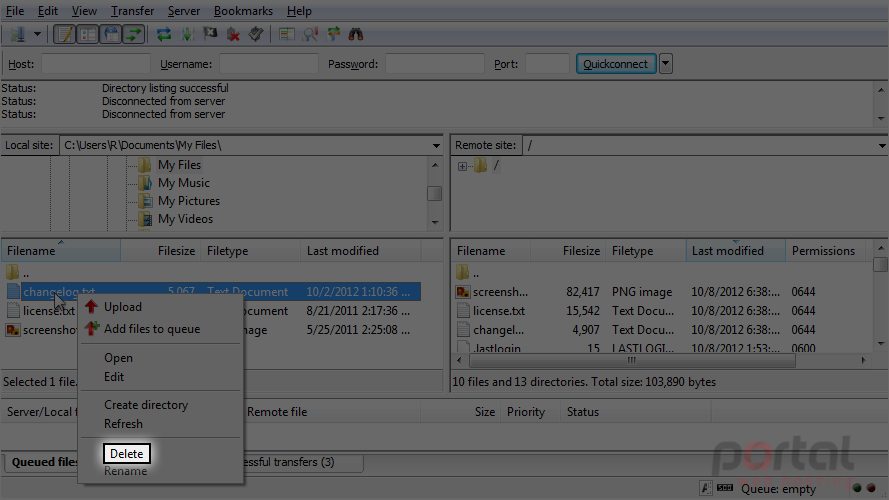
Task: Sort remote files by Last modified column
Action: [735, 251]
